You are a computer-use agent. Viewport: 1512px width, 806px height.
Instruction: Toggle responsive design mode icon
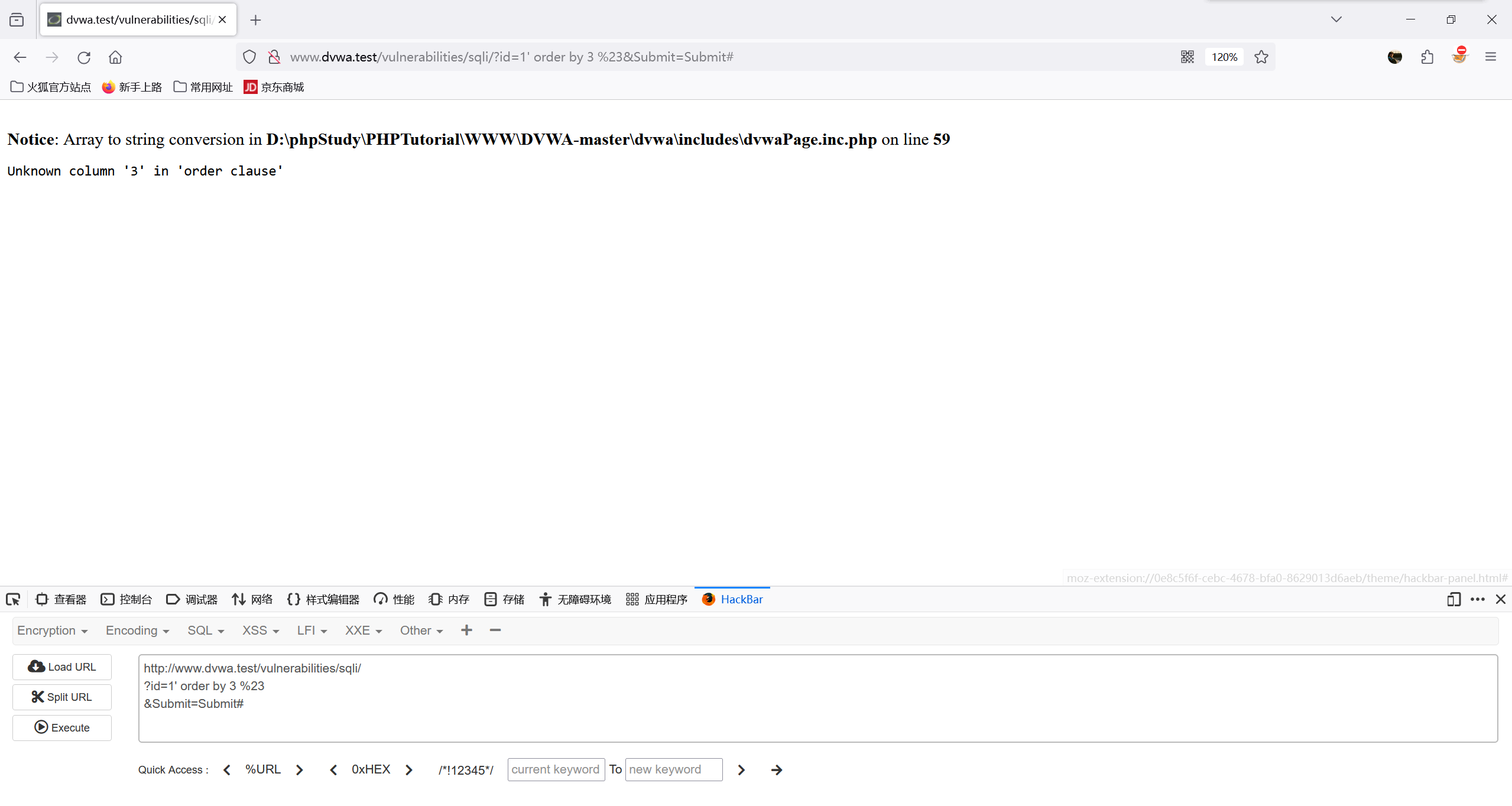click(1454, 599)
